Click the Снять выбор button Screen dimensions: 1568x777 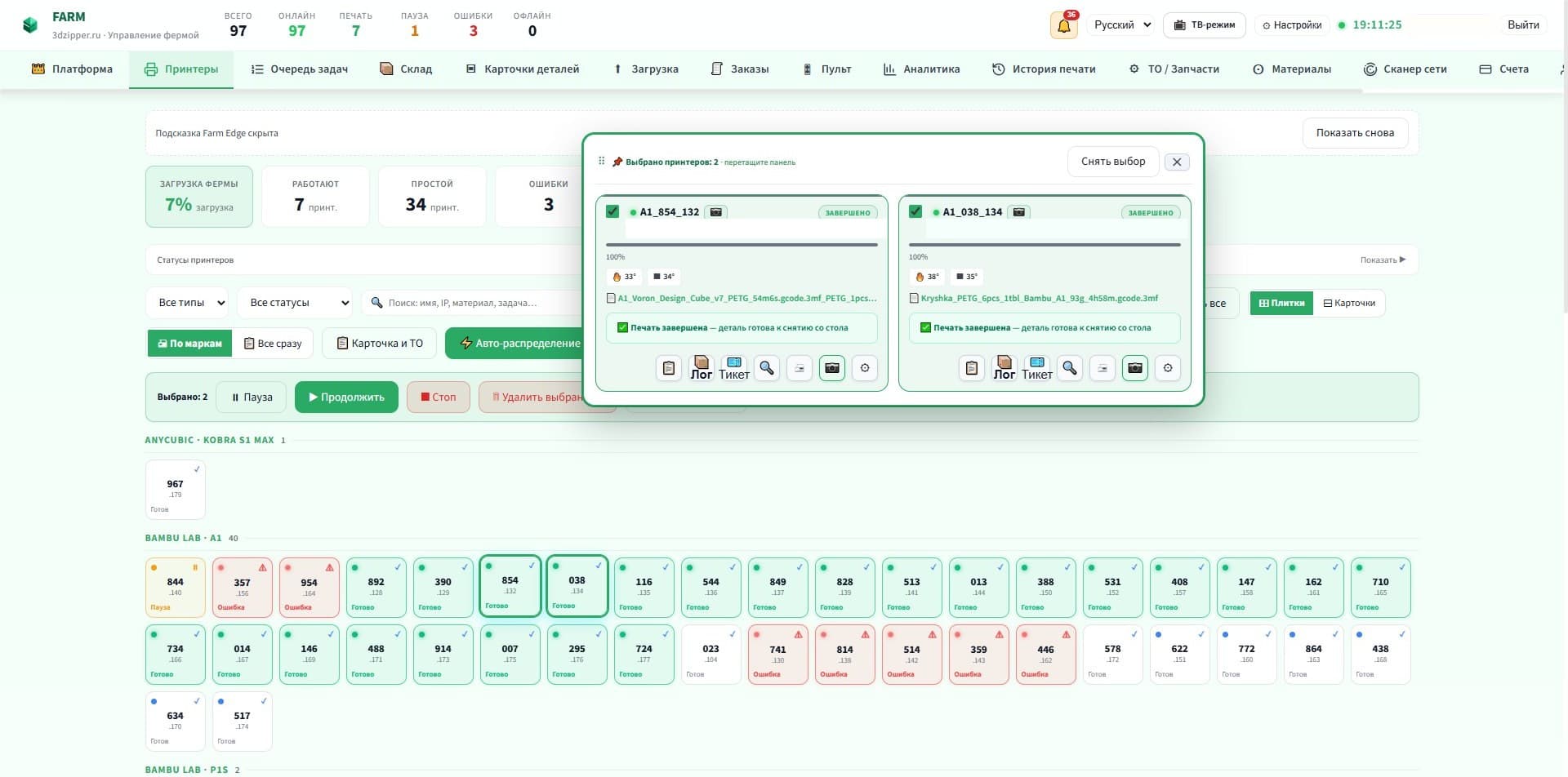click(1113, 162)
